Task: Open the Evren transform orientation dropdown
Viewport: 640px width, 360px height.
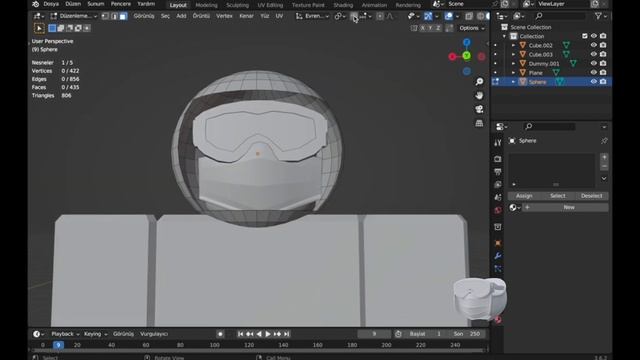Action: [x=312, y=16]
